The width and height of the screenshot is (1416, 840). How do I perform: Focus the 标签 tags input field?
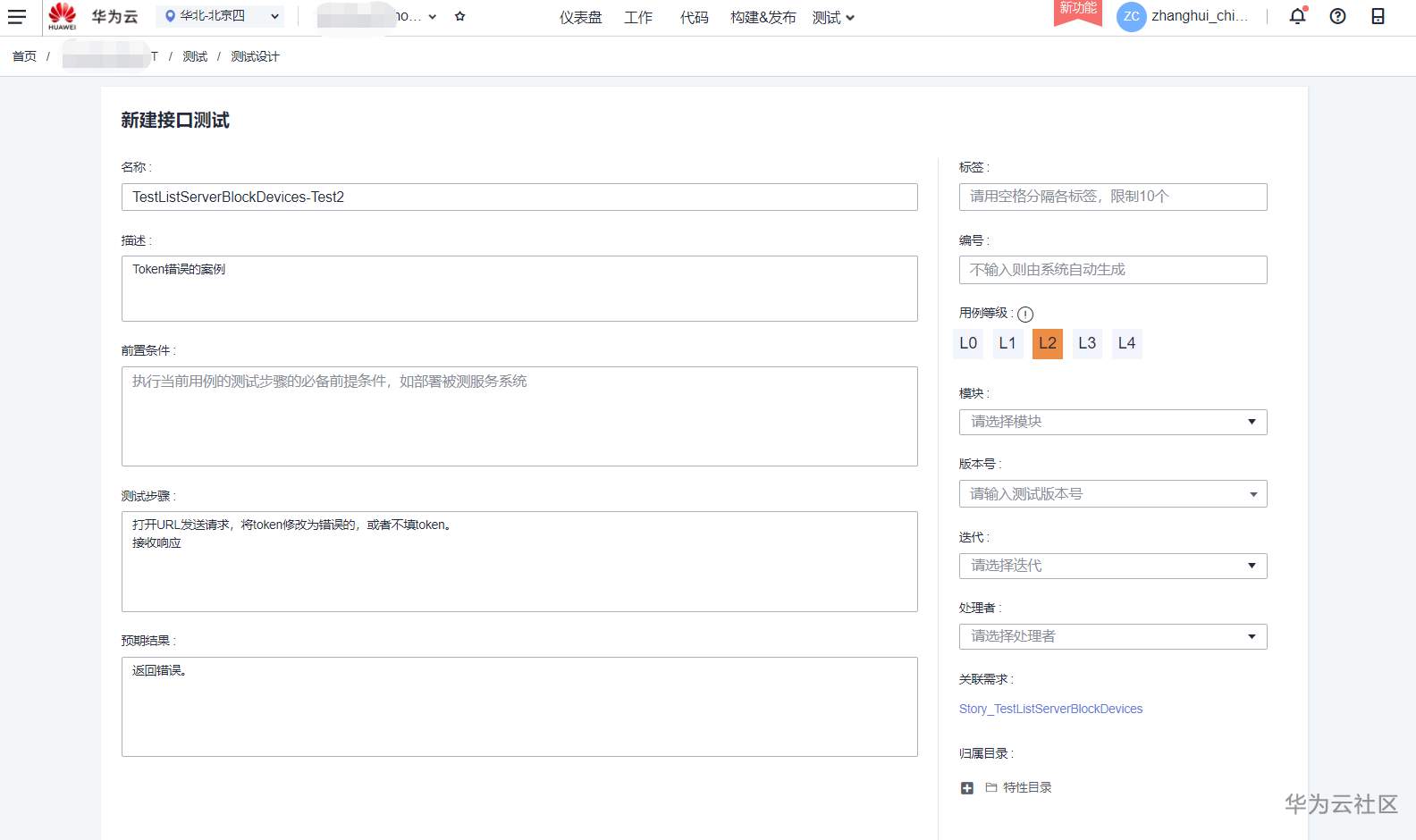(x=1113, y=197)
